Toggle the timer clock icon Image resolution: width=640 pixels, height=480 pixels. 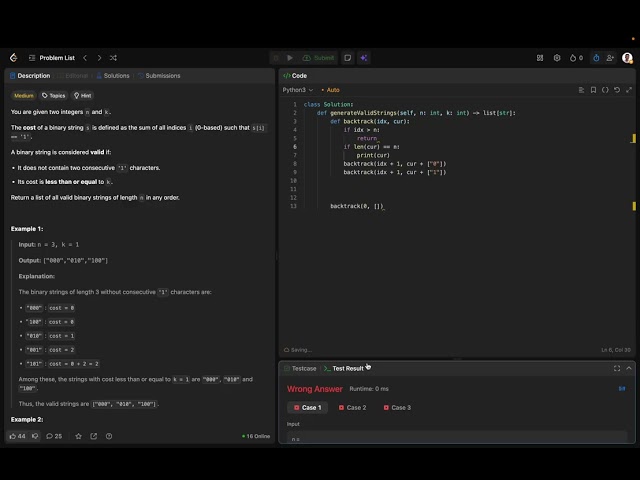pyautogui.click(x=596, y=58)
